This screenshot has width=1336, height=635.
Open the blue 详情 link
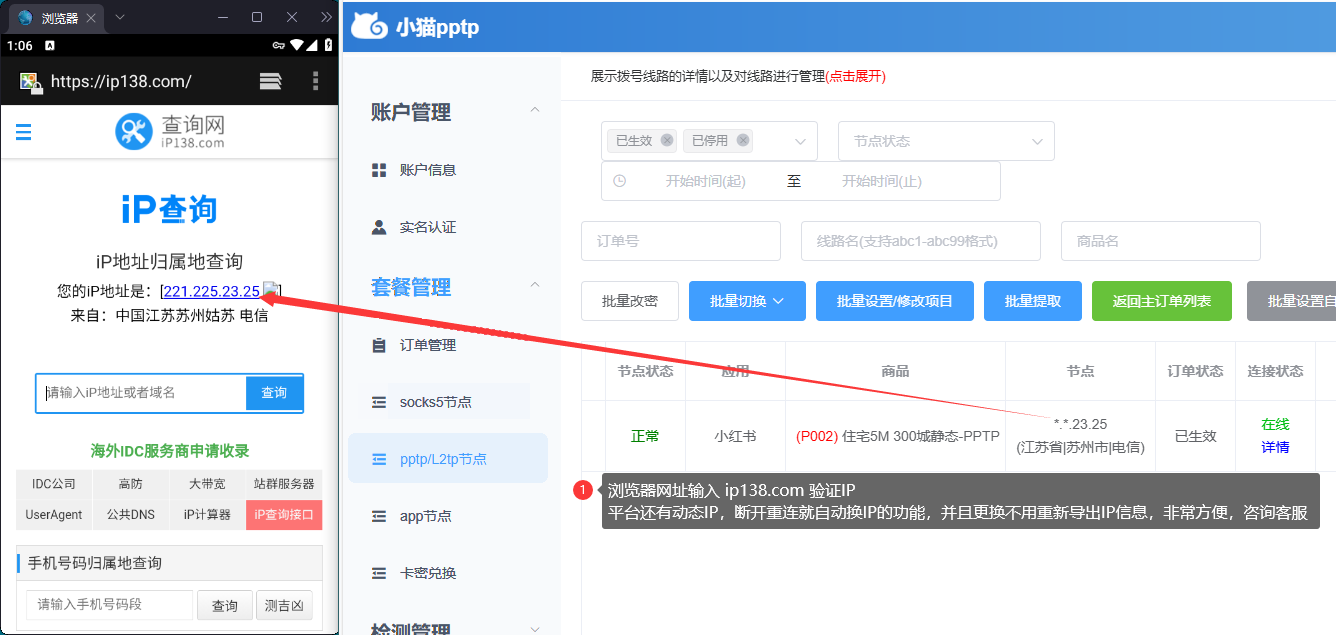(x=1275, y=447)
